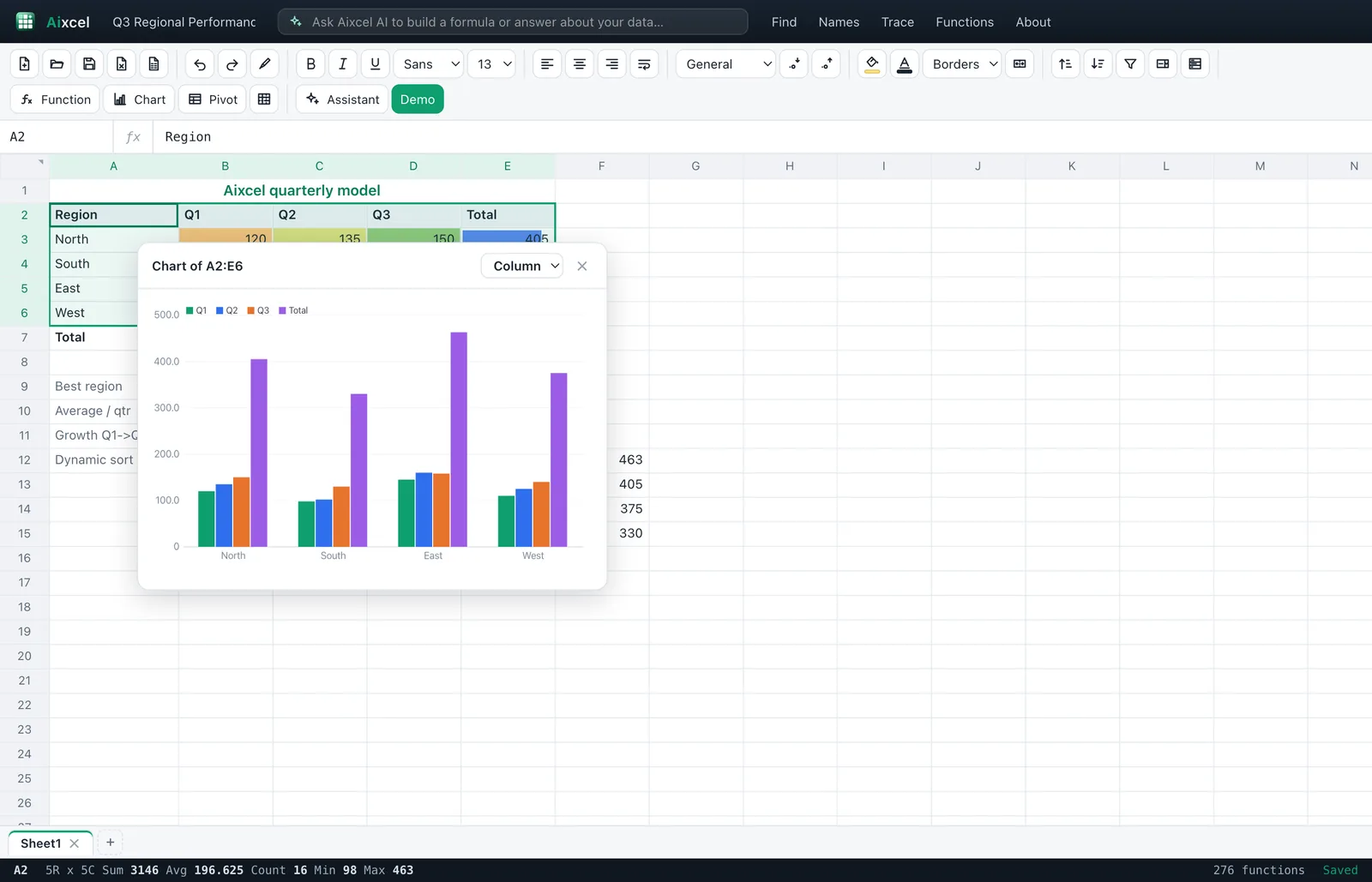Open the About menu
1372x882 pixels.
1033,22
